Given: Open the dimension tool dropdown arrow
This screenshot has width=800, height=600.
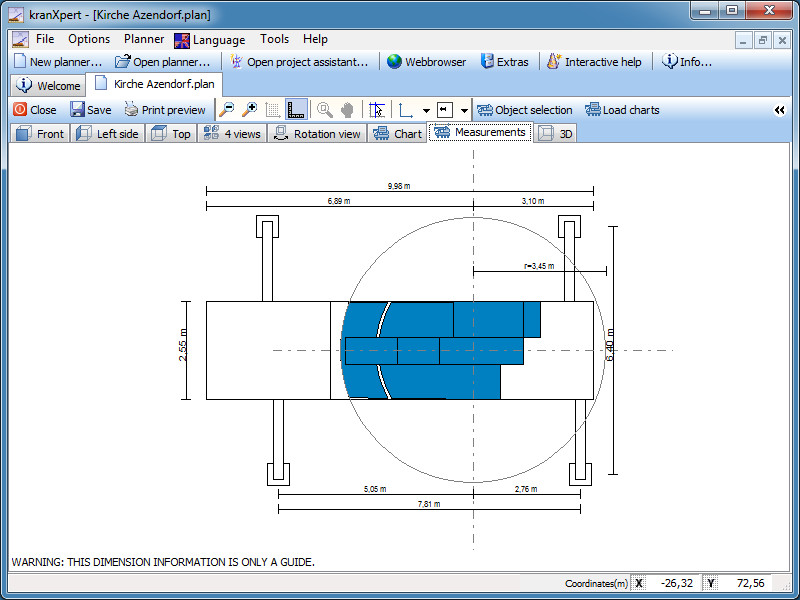Looking at the screenshot, I should point(464,111).
